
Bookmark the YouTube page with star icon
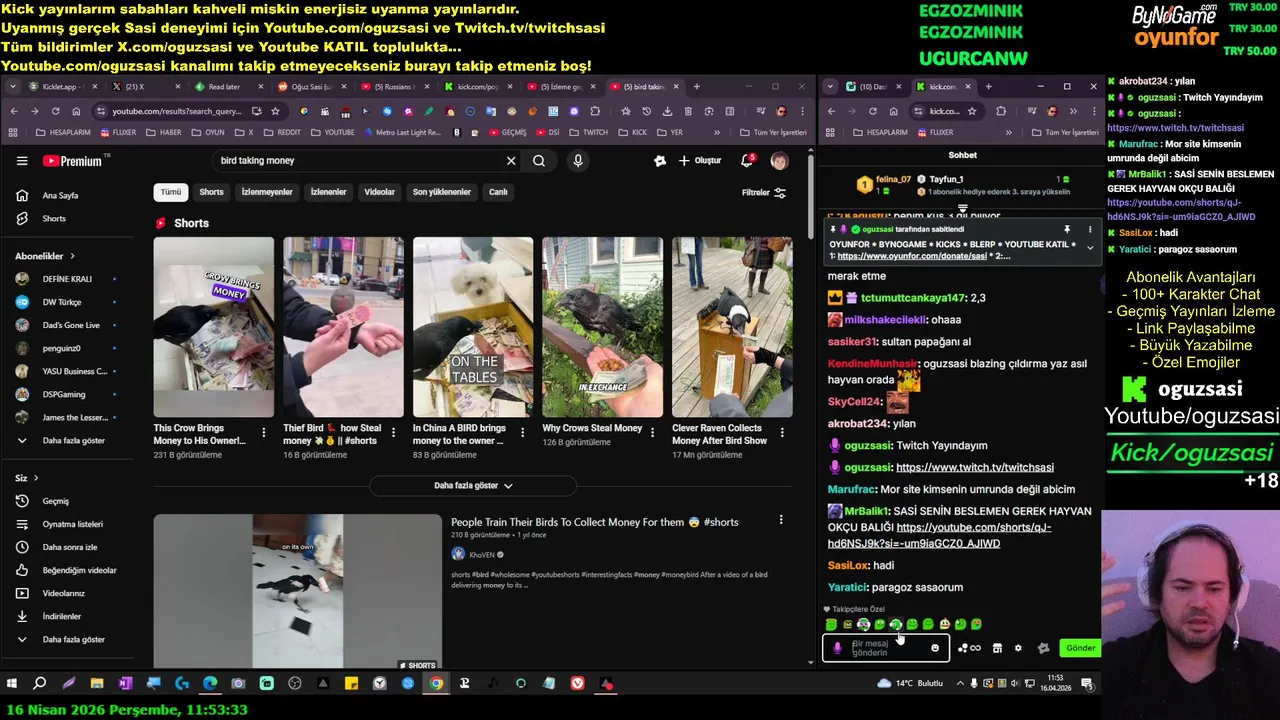click(275, 111)
